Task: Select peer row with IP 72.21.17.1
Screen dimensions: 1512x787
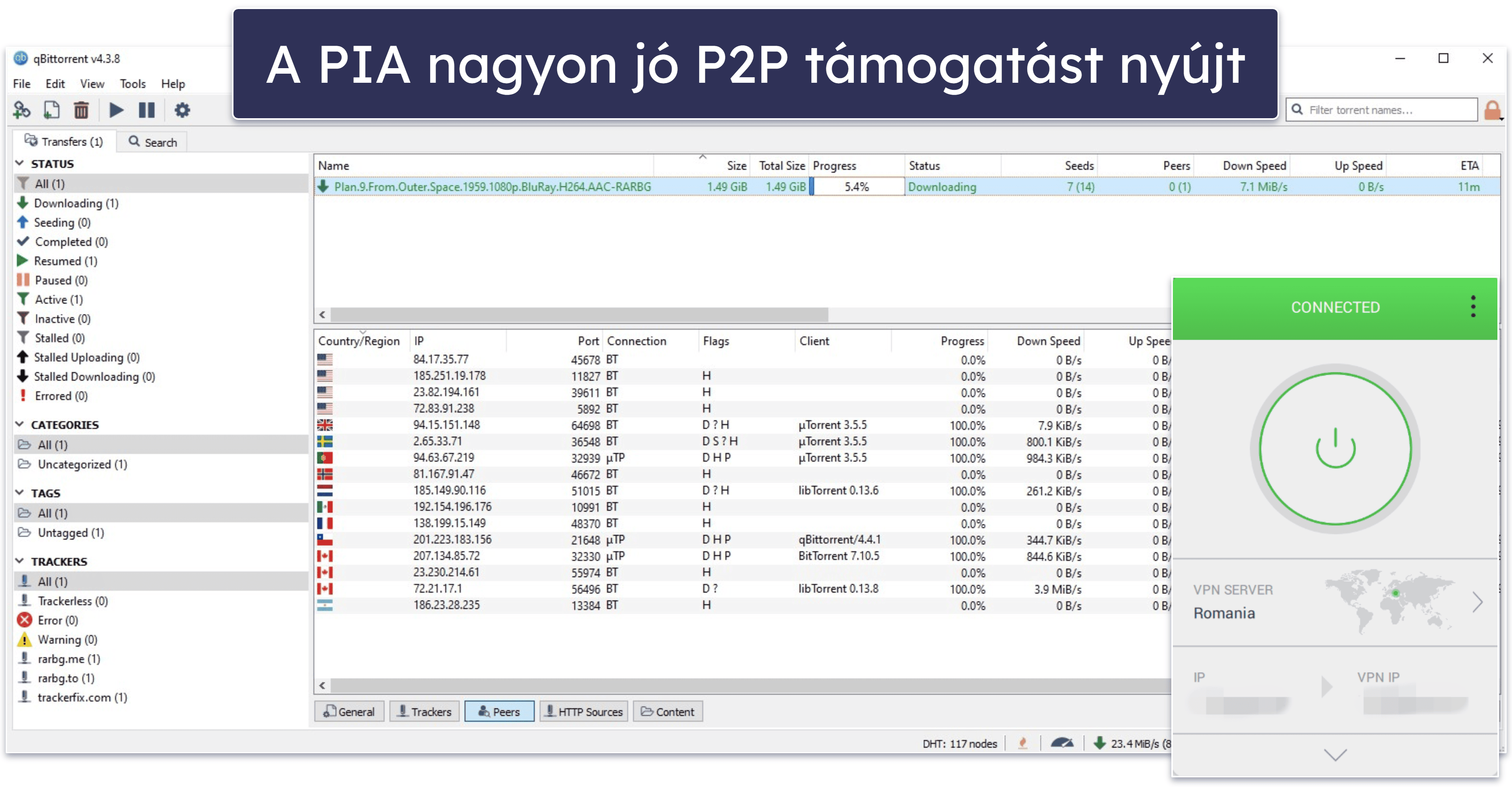Action: click(742, 588)
